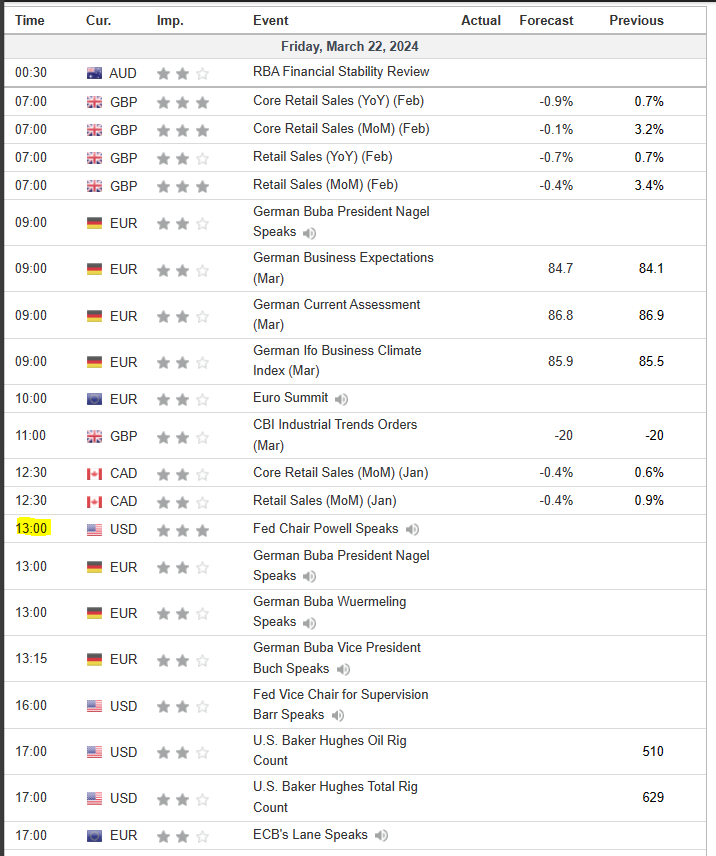716x856 pixels.
Task: Click speaker icon beside Fed Chair Powell Speaks
Action: pos(412,529)
